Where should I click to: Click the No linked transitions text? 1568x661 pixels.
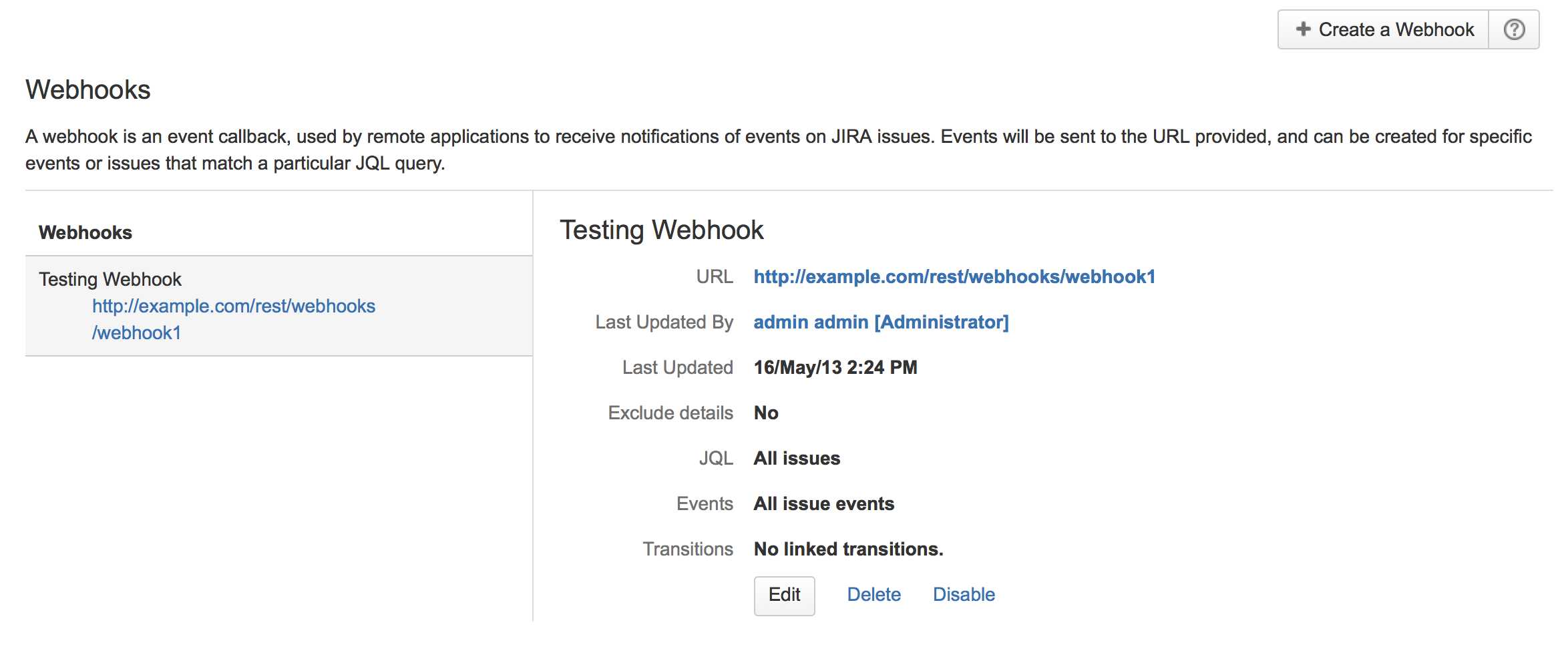(848, 549)
